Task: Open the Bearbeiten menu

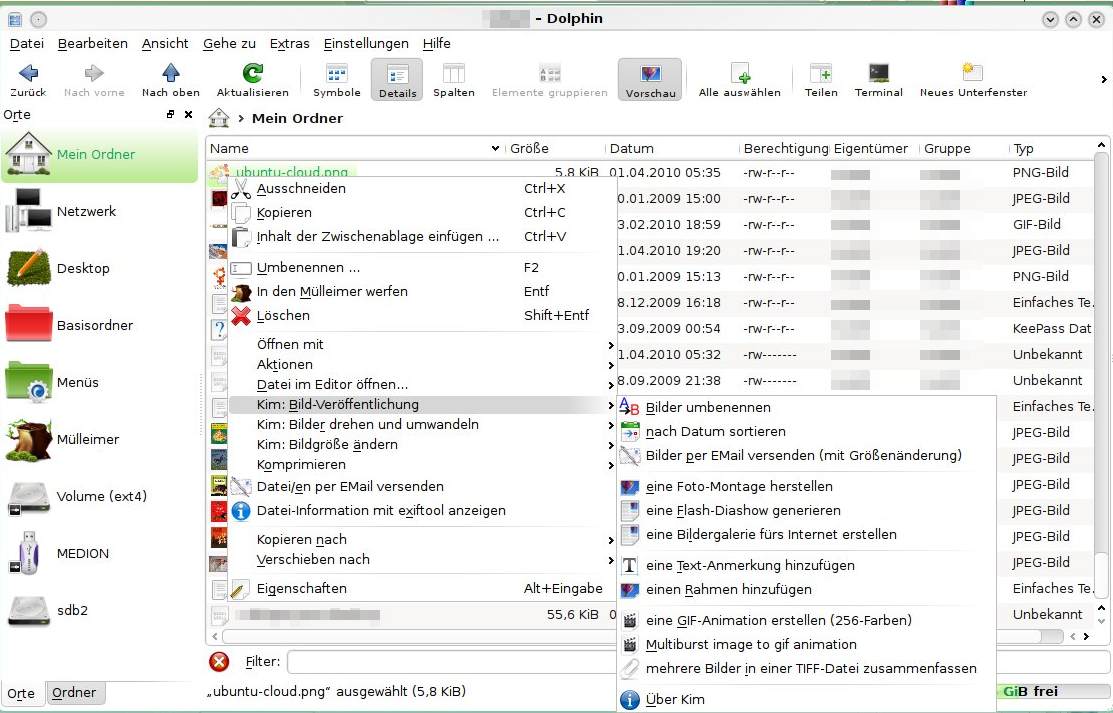Action: point(92,43)
